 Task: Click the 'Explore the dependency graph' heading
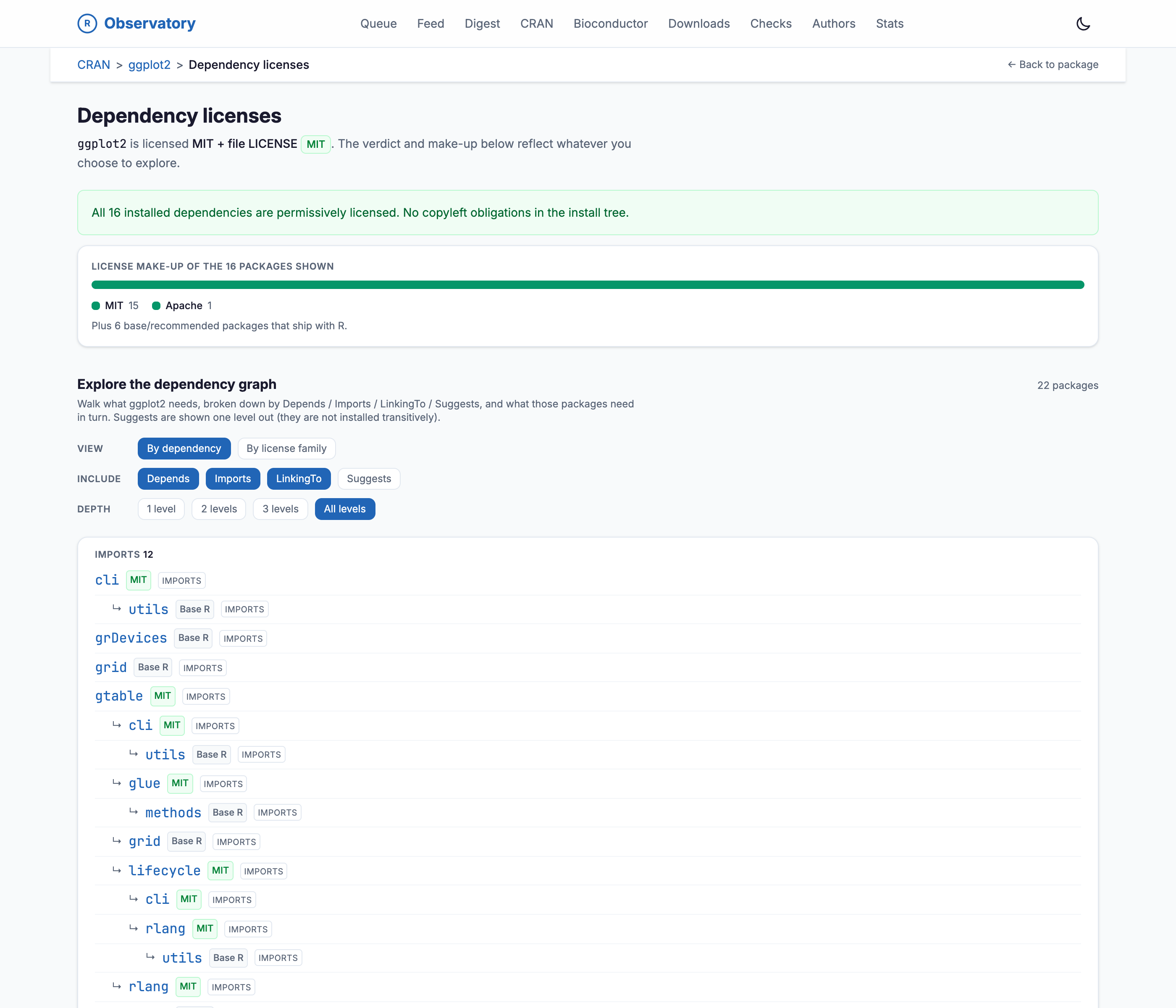click(176, 384)
